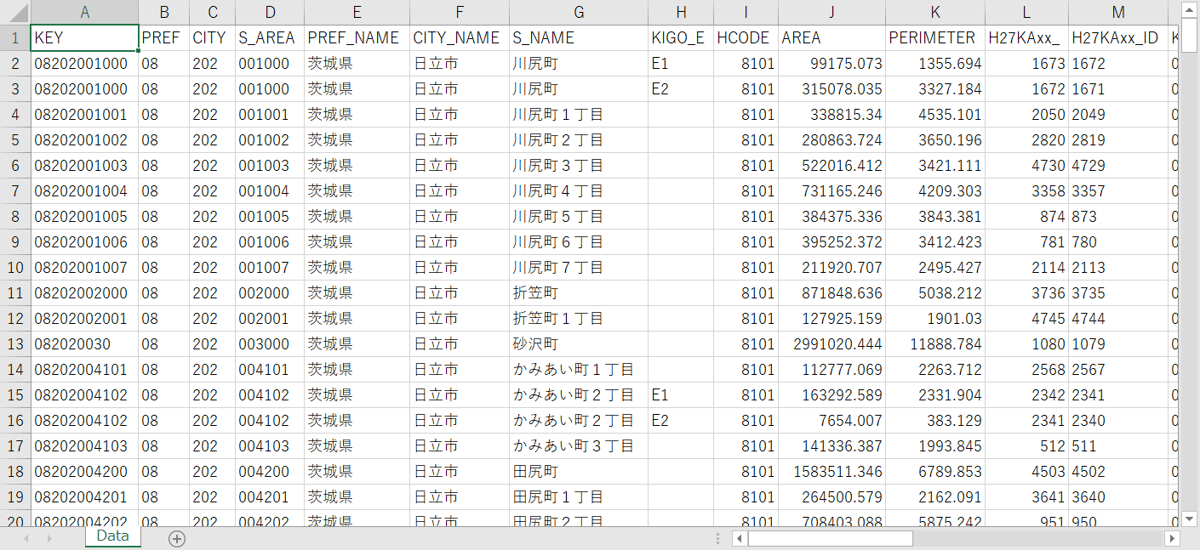Select the 田尻町1丁目 cell
Image resolution: width=1200 pixels, height=550 pixels.
[578, 497]
